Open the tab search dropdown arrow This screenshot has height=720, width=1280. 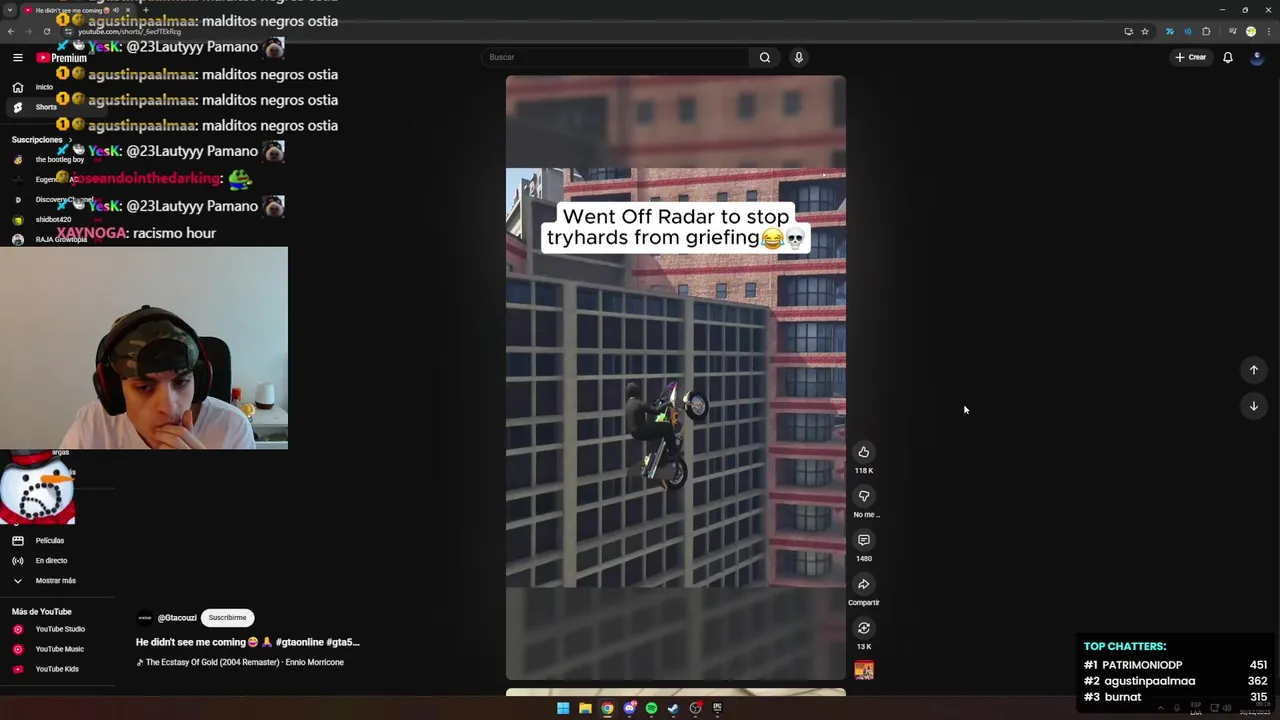[10, 10]
